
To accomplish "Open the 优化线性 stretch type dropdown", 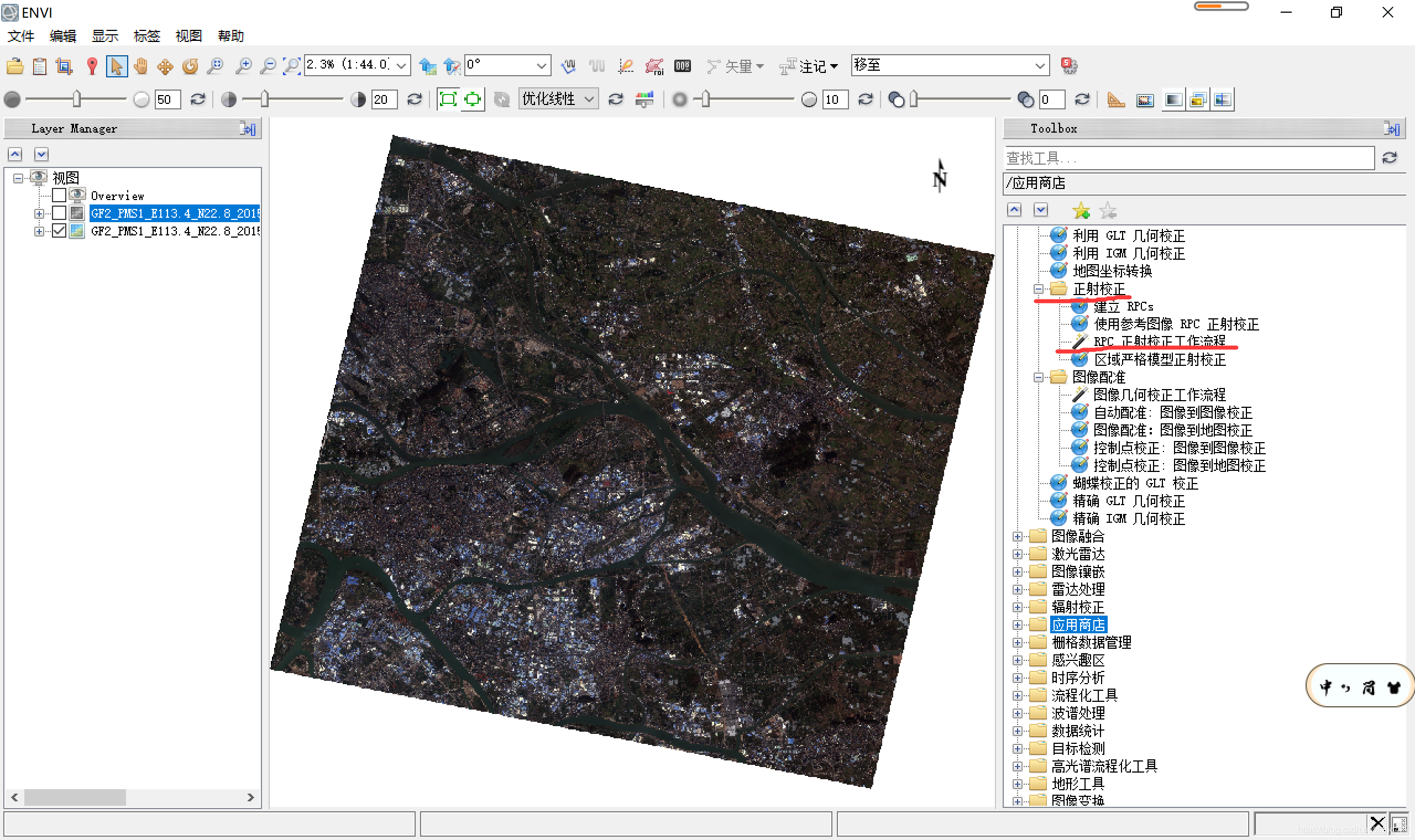I will [x=558, y=99].
